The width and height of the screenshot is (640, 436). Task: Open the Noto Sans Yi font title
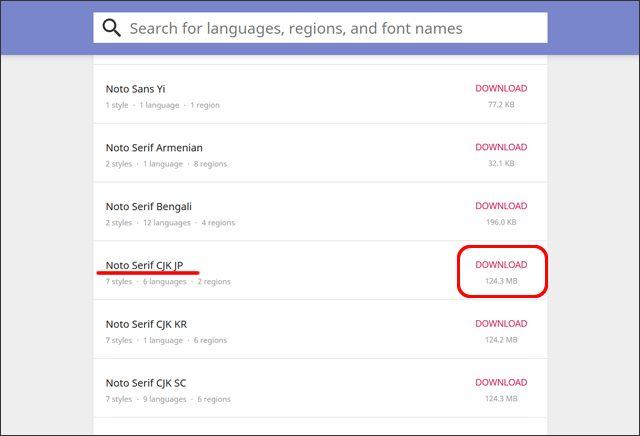tap(136, 89)
